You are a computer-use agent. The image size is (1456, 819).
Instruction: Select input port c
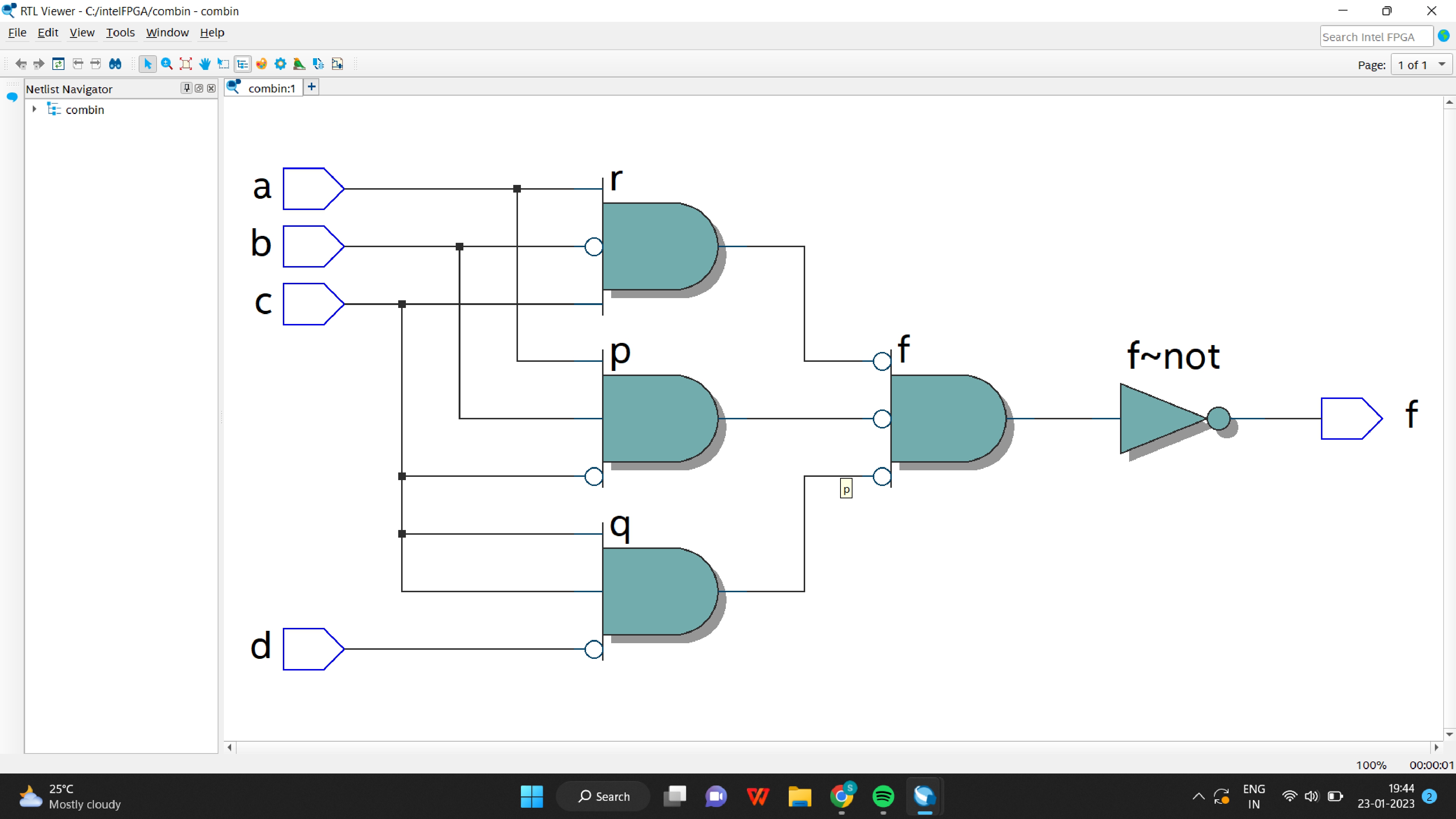click(314, 304)
